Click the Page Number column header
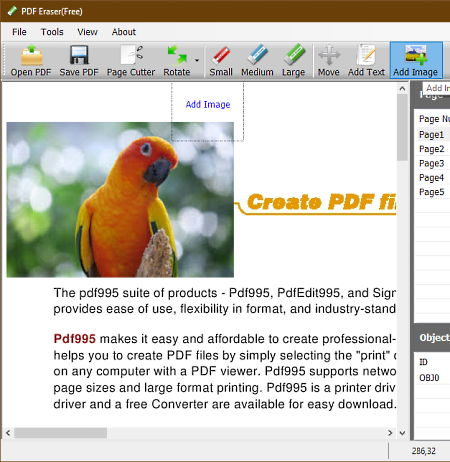Viewport: 450px width, 462px height. [434, 119]
